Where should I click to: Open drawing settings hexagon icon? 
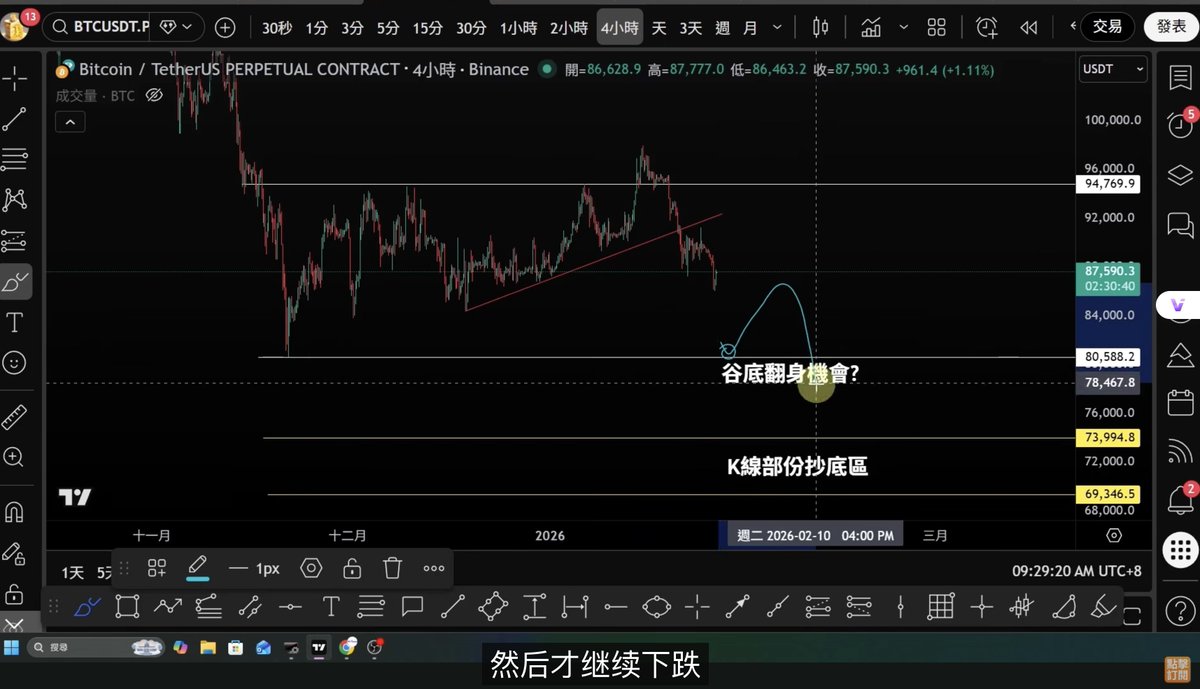click(311, 568)
